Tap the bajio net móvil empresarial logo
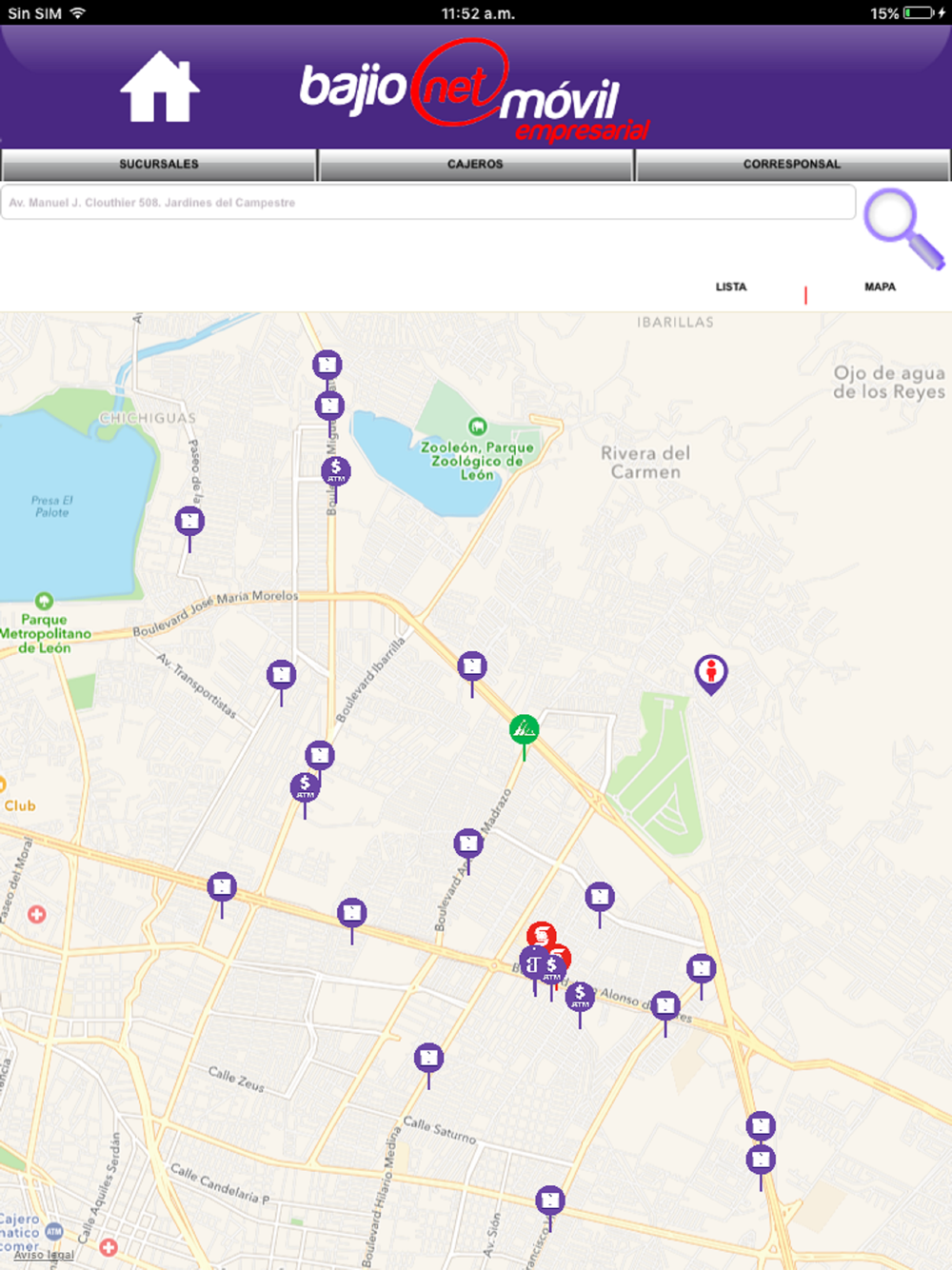The height and width of the screenshot is (1270, 952). (475, 91)
